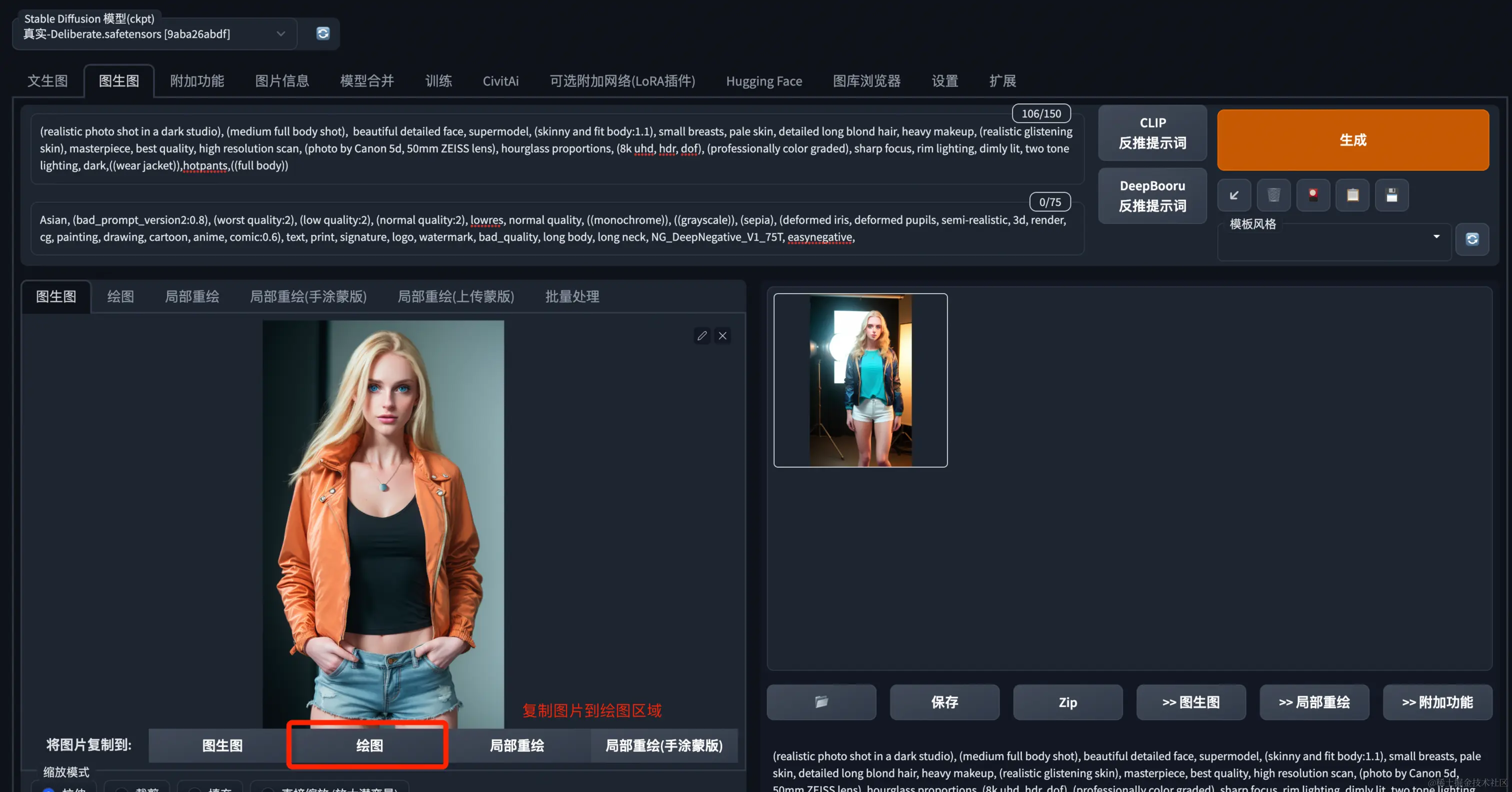
Task: Apply selected styles with the clipboard icon
Action: (x=1352, y=195)
